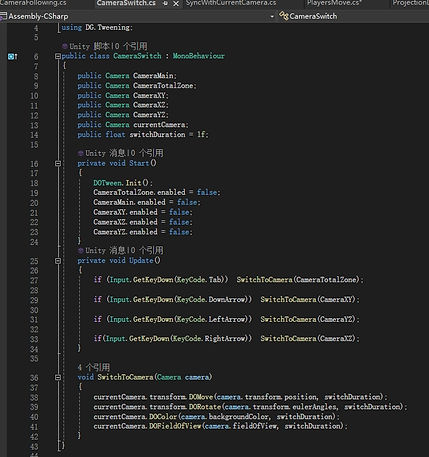Click 'CameraXY.enabled = false' line
Image resolution: width=429 pixels, height=457 pixels.
(x=143, y=212)
